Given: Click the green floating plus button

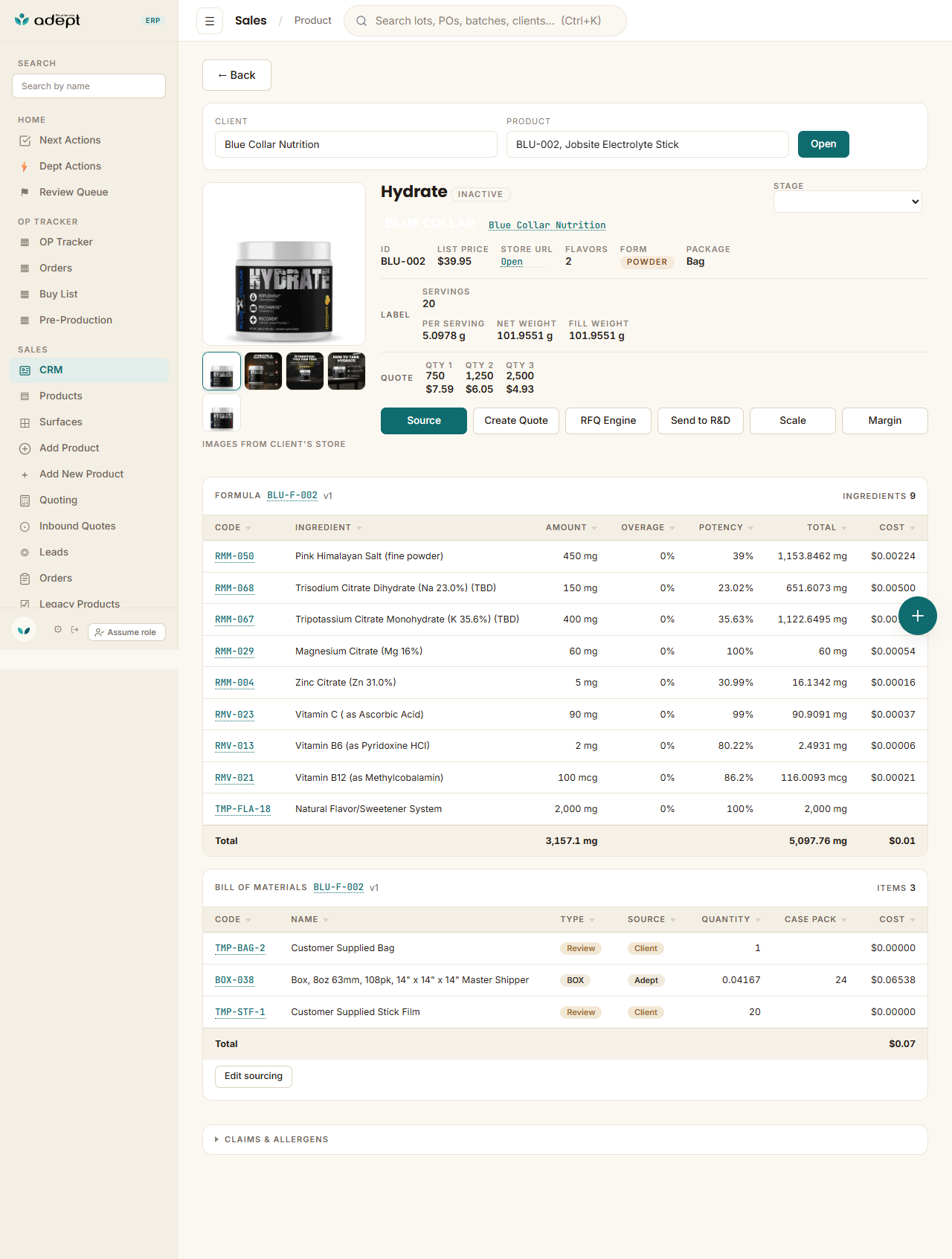Looking at the screenshot, I should [918, 616].
